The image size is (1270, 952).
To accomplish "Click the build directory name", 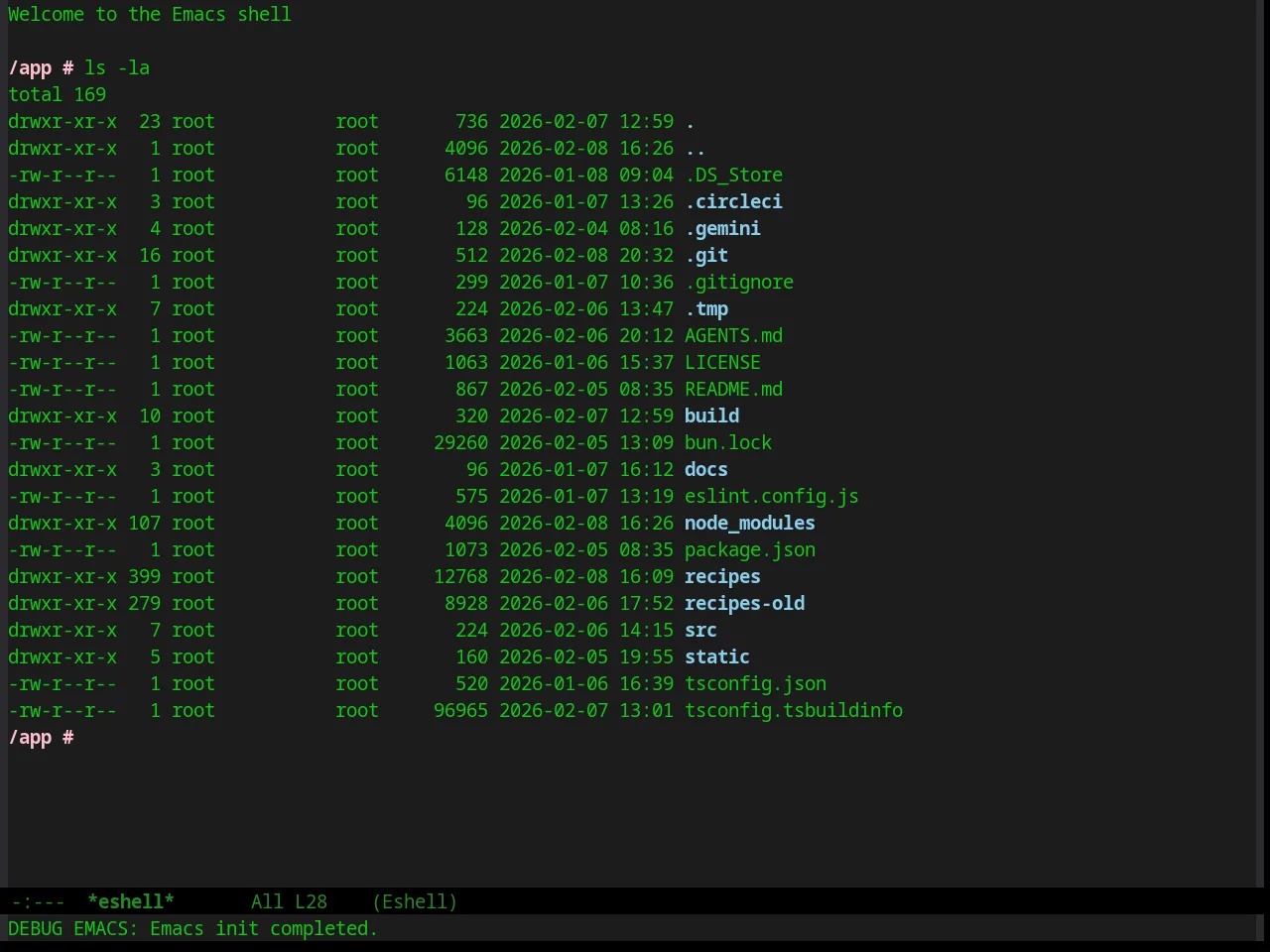I will tap(711, 416).
